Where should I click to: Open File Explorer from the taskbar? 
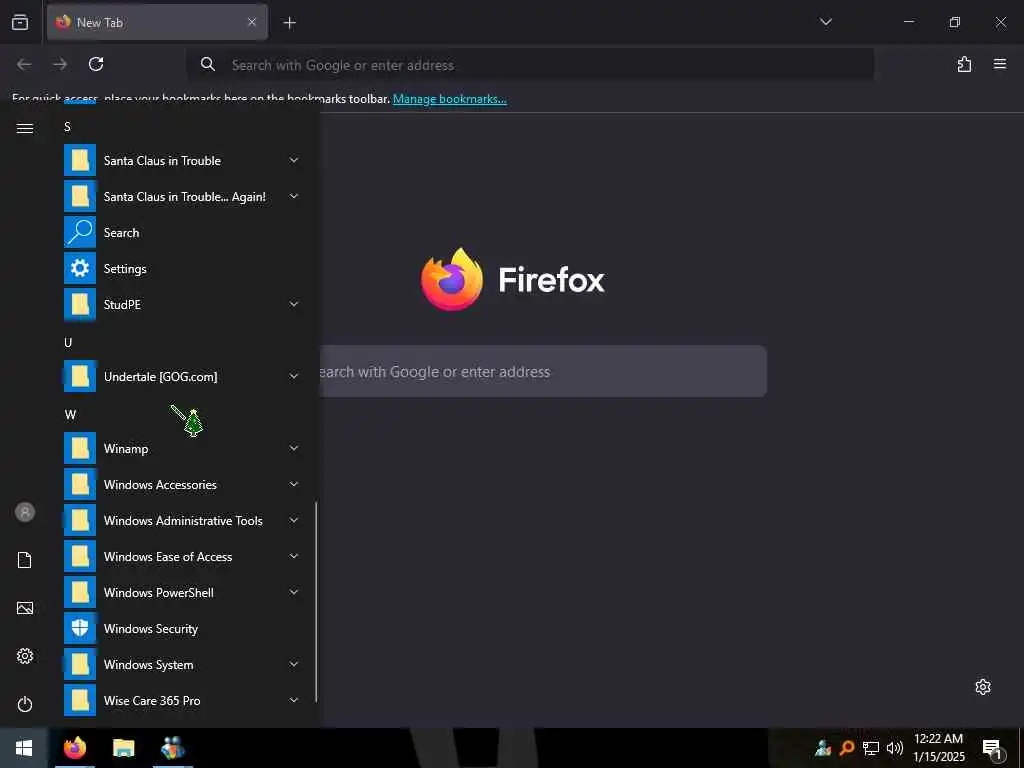pos(123,748)
